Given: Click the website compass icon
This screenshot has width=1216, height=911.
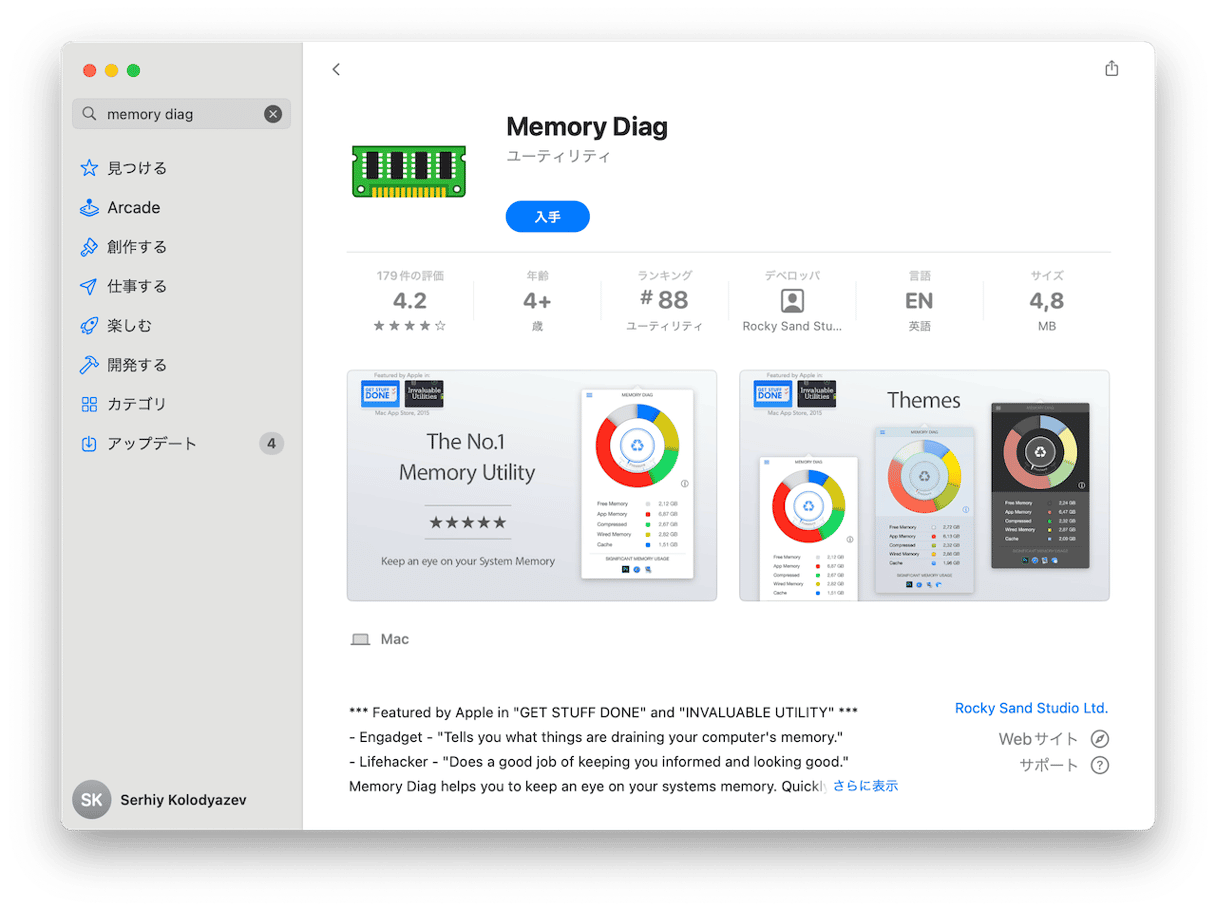Looking at the screenshot, I should coord(1100,739).
